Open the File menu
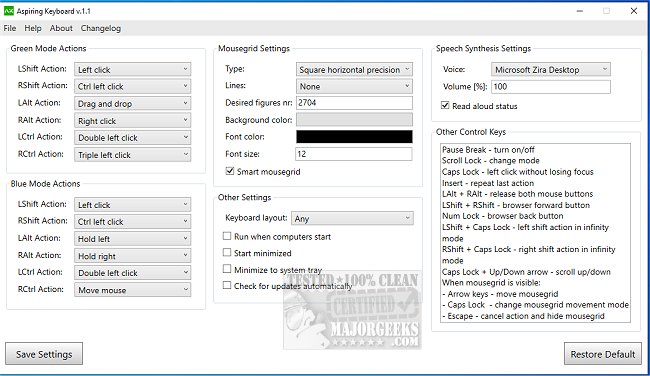This screenshot has width=650, height=376. tap(10, 28)
